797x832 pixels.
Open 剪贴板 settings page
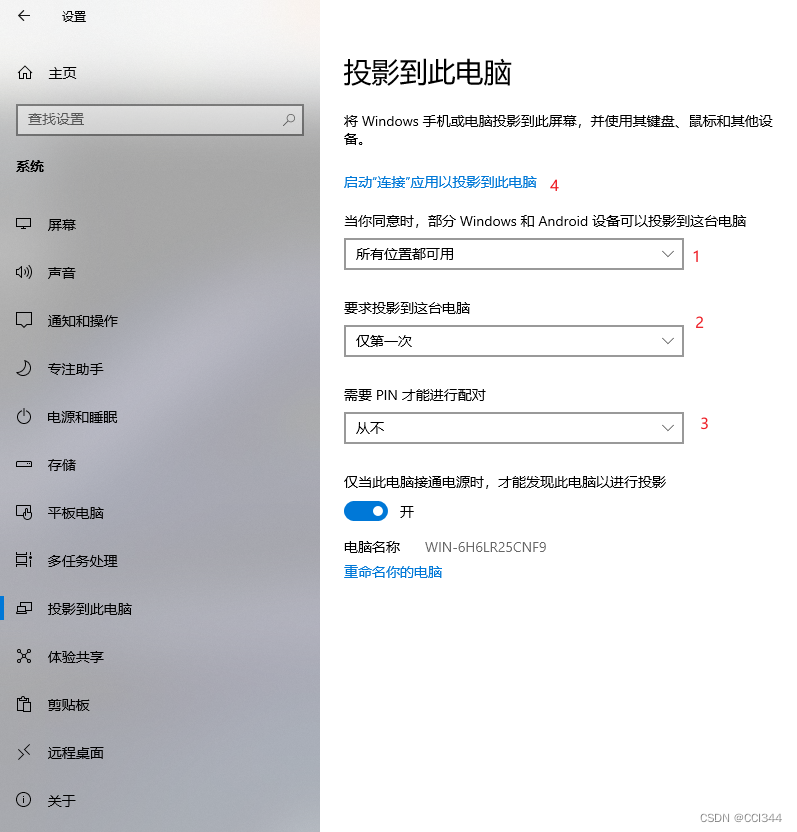point(68,705)
